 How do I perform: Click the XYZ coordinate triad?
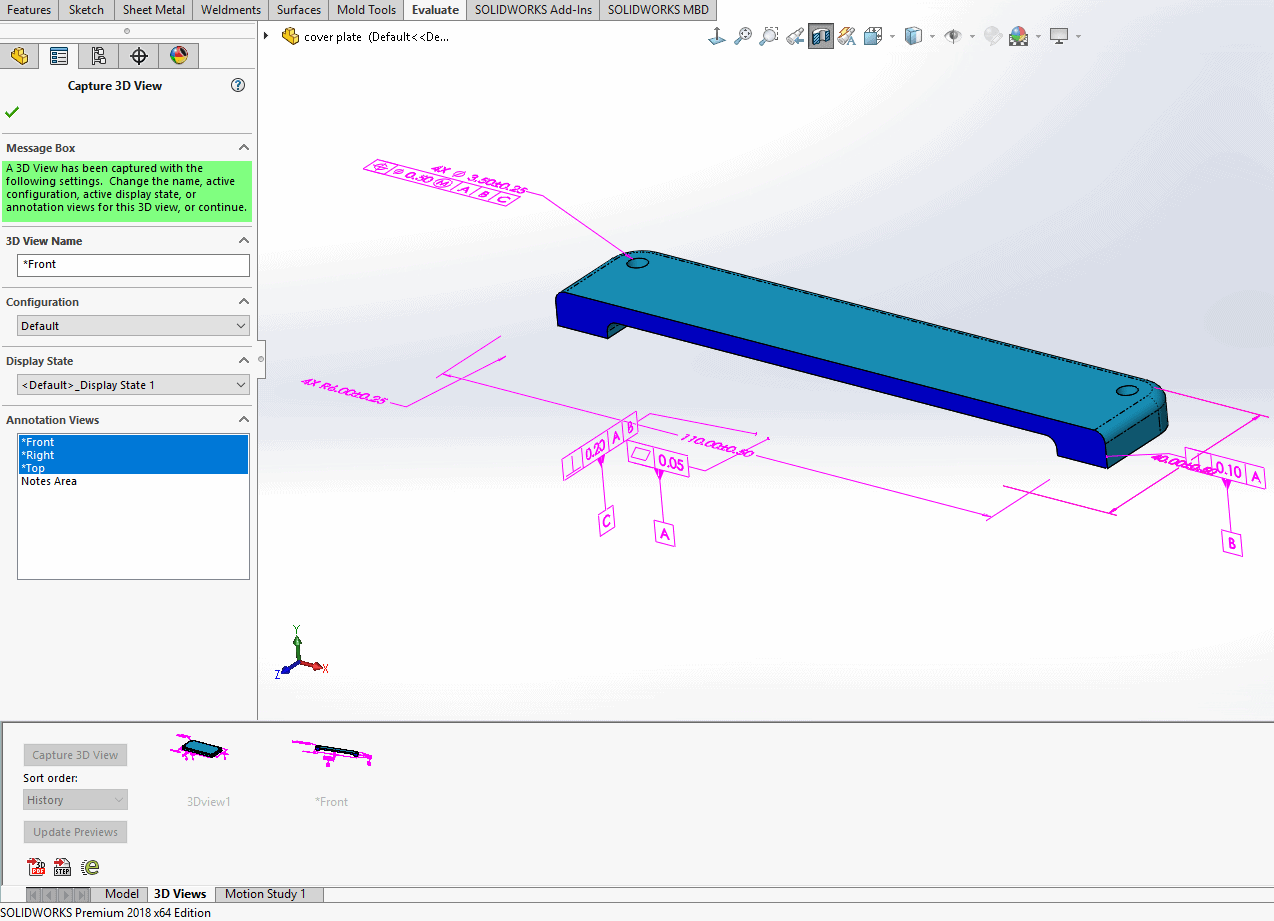coord(300,653)
